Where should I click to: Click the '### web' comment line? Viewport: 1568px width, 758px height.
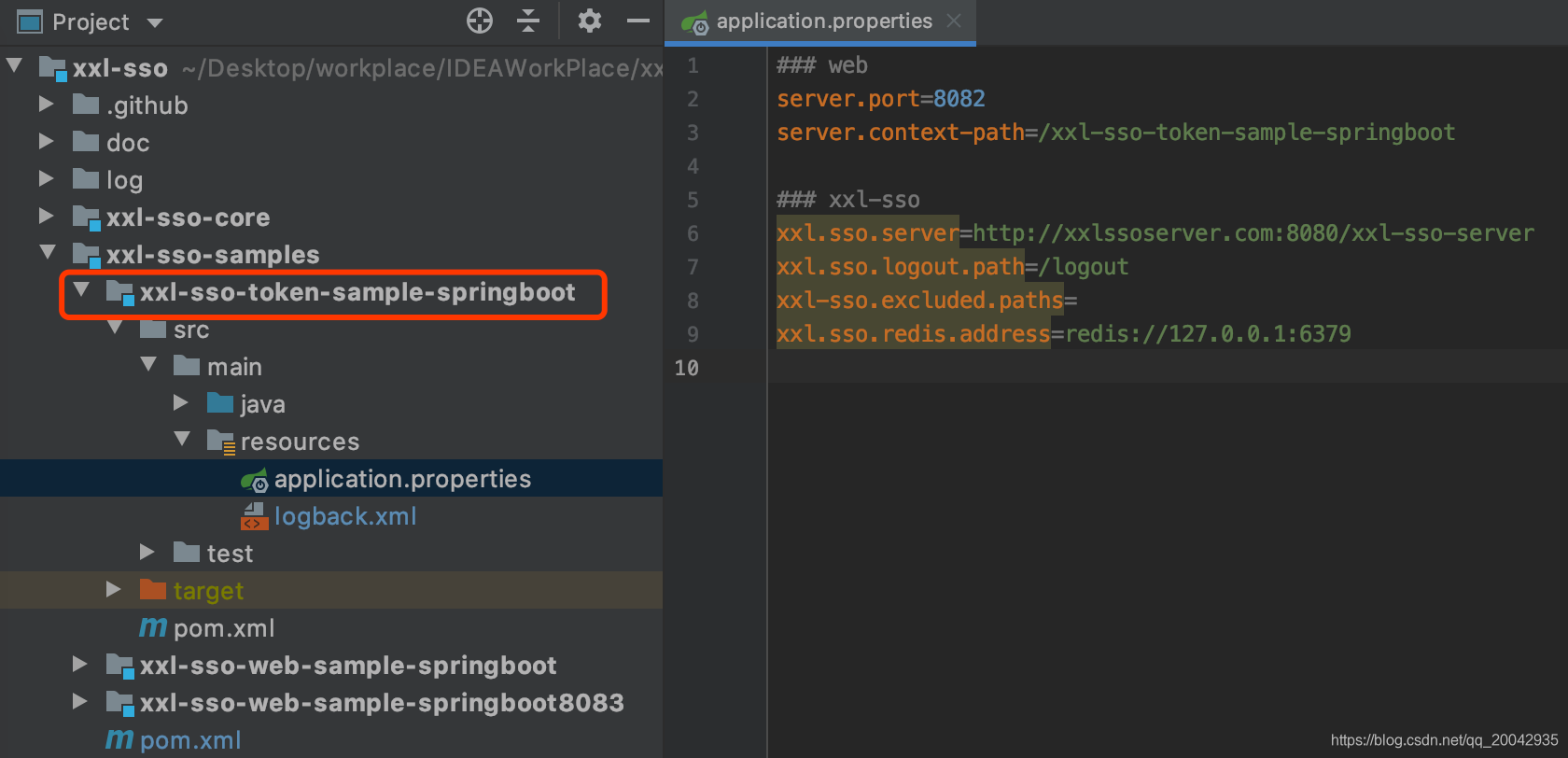click(x=822, y=65)
